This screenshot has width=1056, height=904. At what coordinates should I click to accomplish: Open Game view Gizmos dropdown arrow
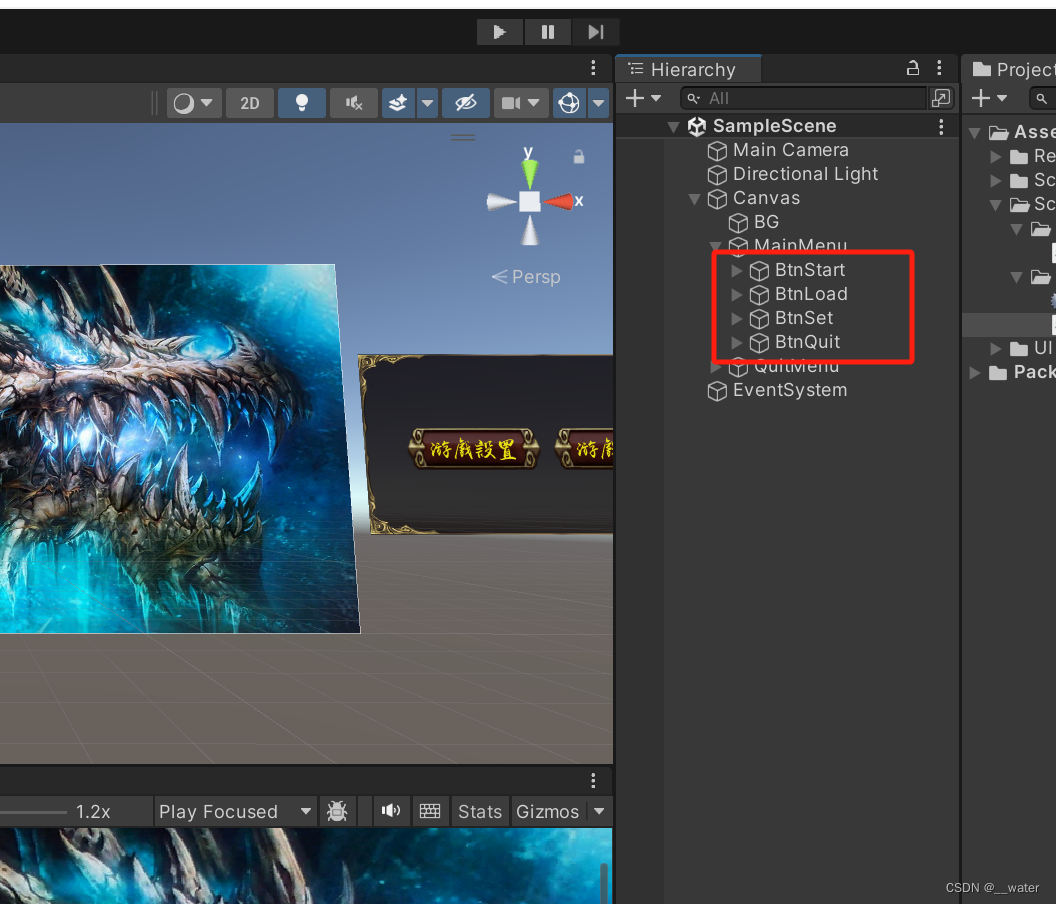[599, 811]
